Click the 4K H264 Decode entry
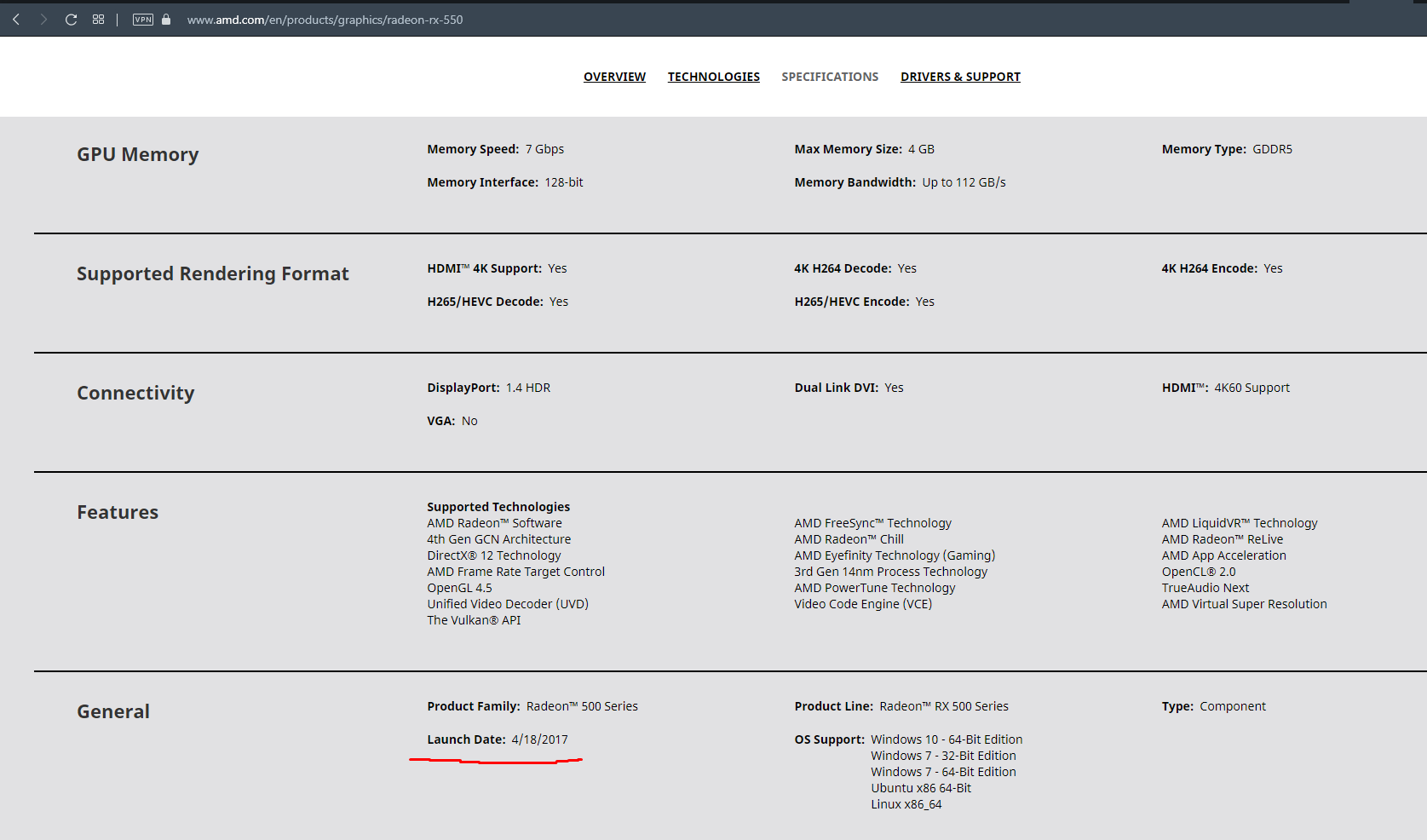Image resolution: width=1427 pixels, height=840 pixels. coord(855,268)
